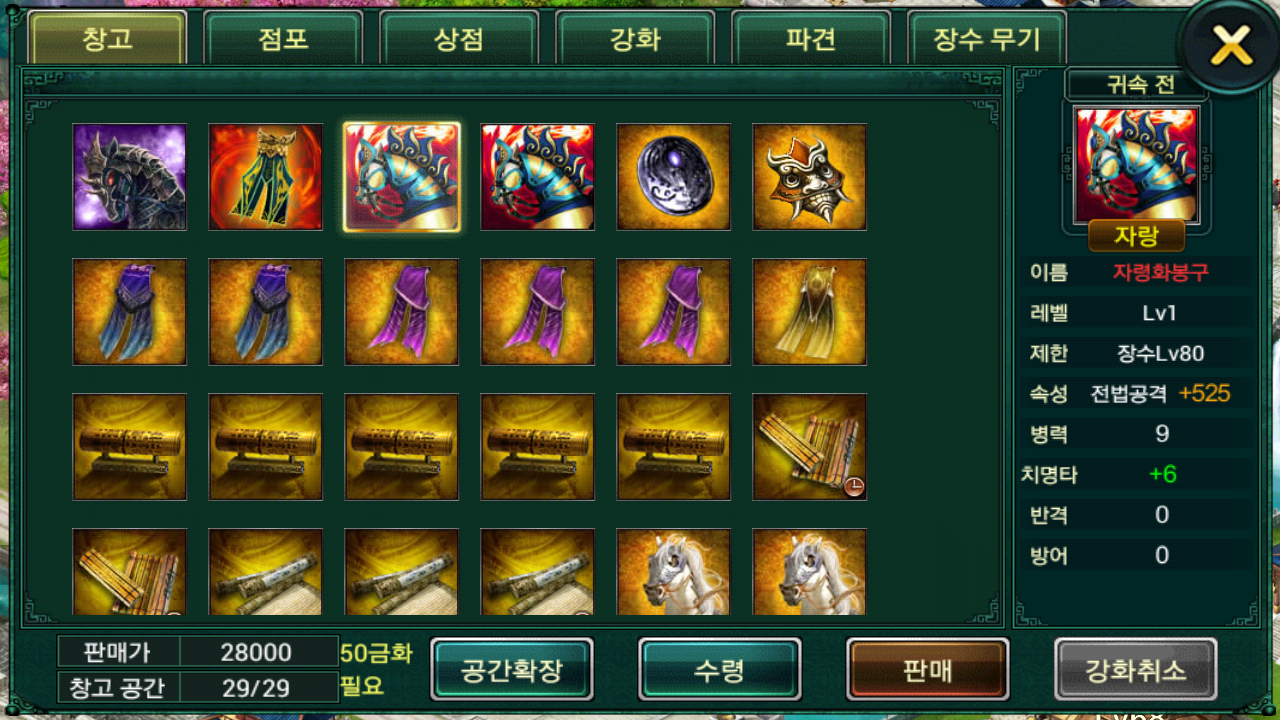
Task: Select the unhighlighted blue horse helmet item
Action: 538,177
